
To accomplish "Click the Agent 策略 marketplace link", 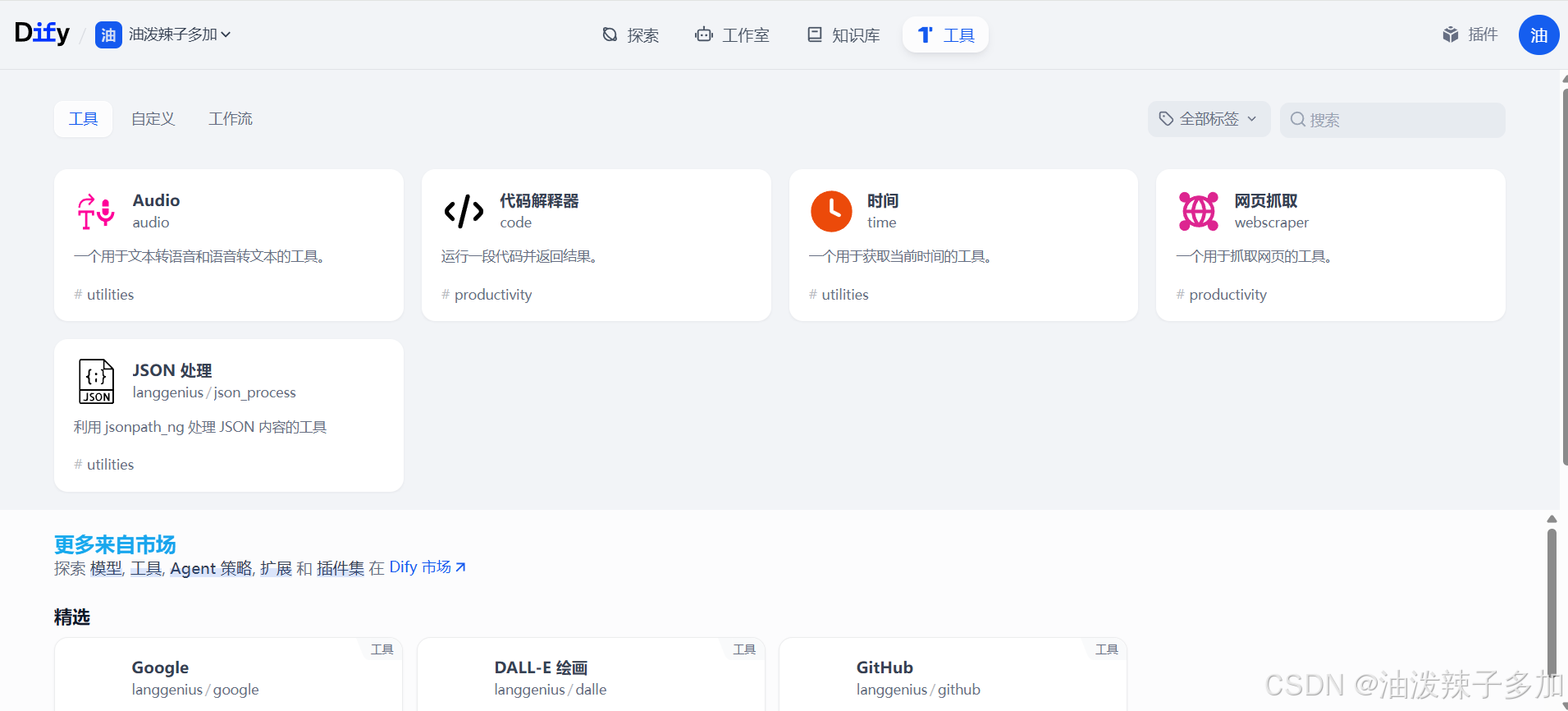I will tap(212, 568).
